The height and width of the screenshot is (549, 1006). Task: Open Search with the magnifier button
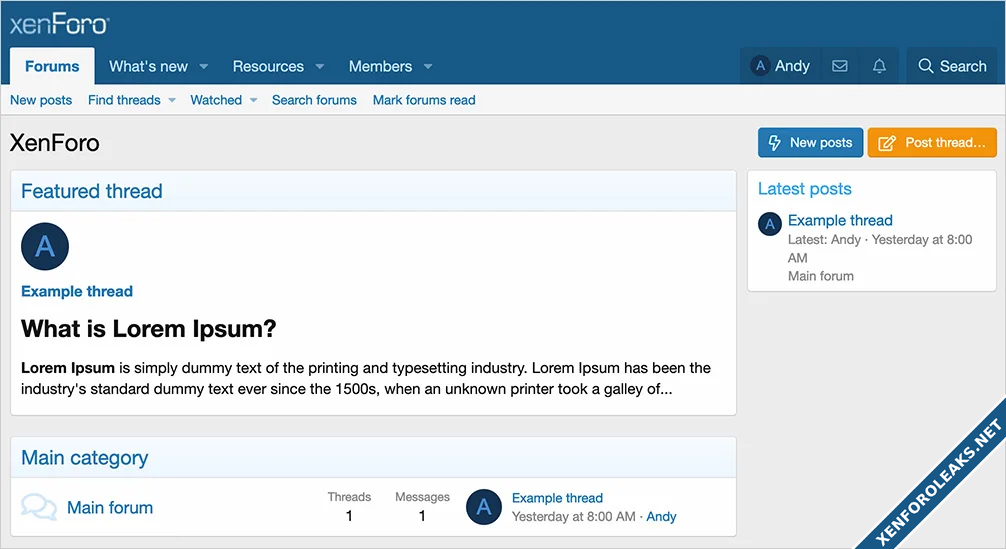(x=952, y=66)
